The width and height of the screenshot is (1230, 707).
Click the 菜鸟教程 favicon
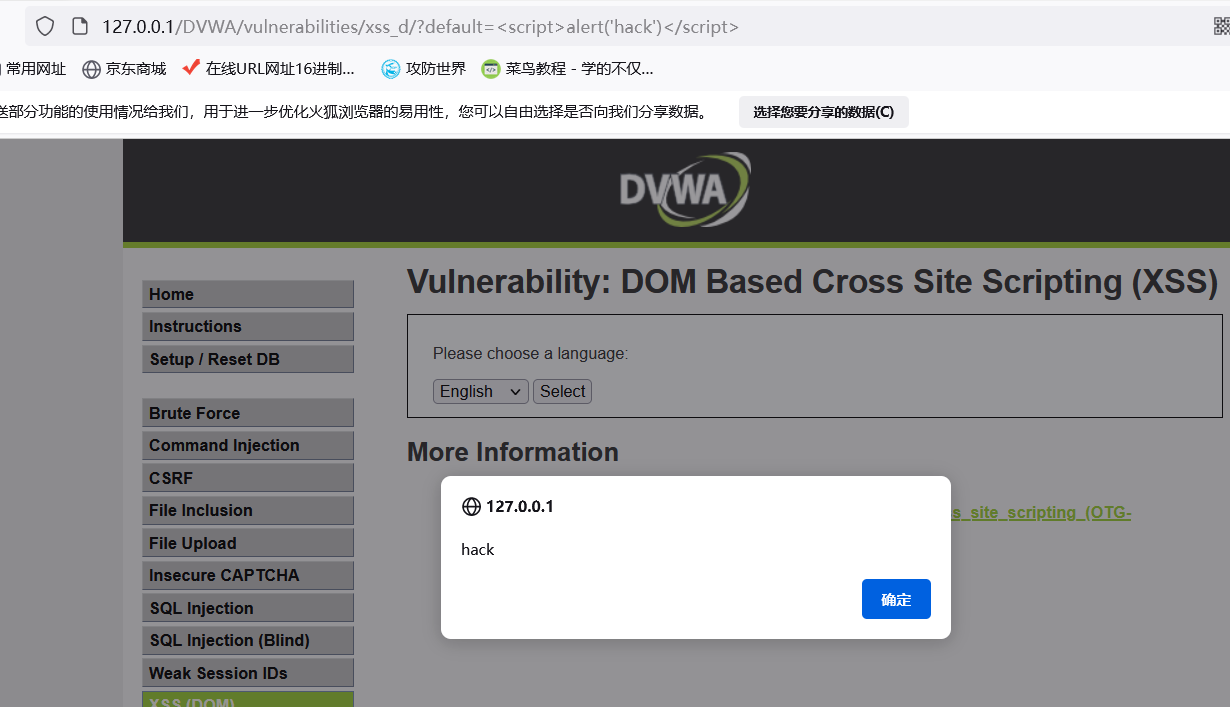tap(491, 69)
